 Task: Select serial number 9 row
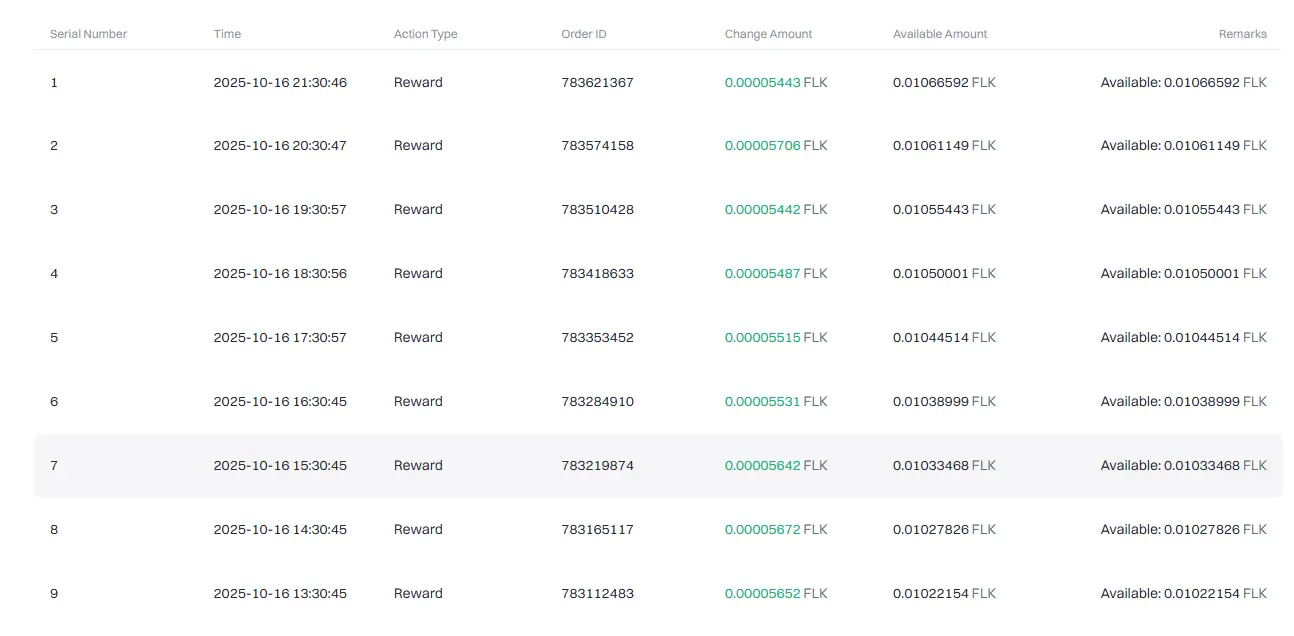[x=658, y=594]
